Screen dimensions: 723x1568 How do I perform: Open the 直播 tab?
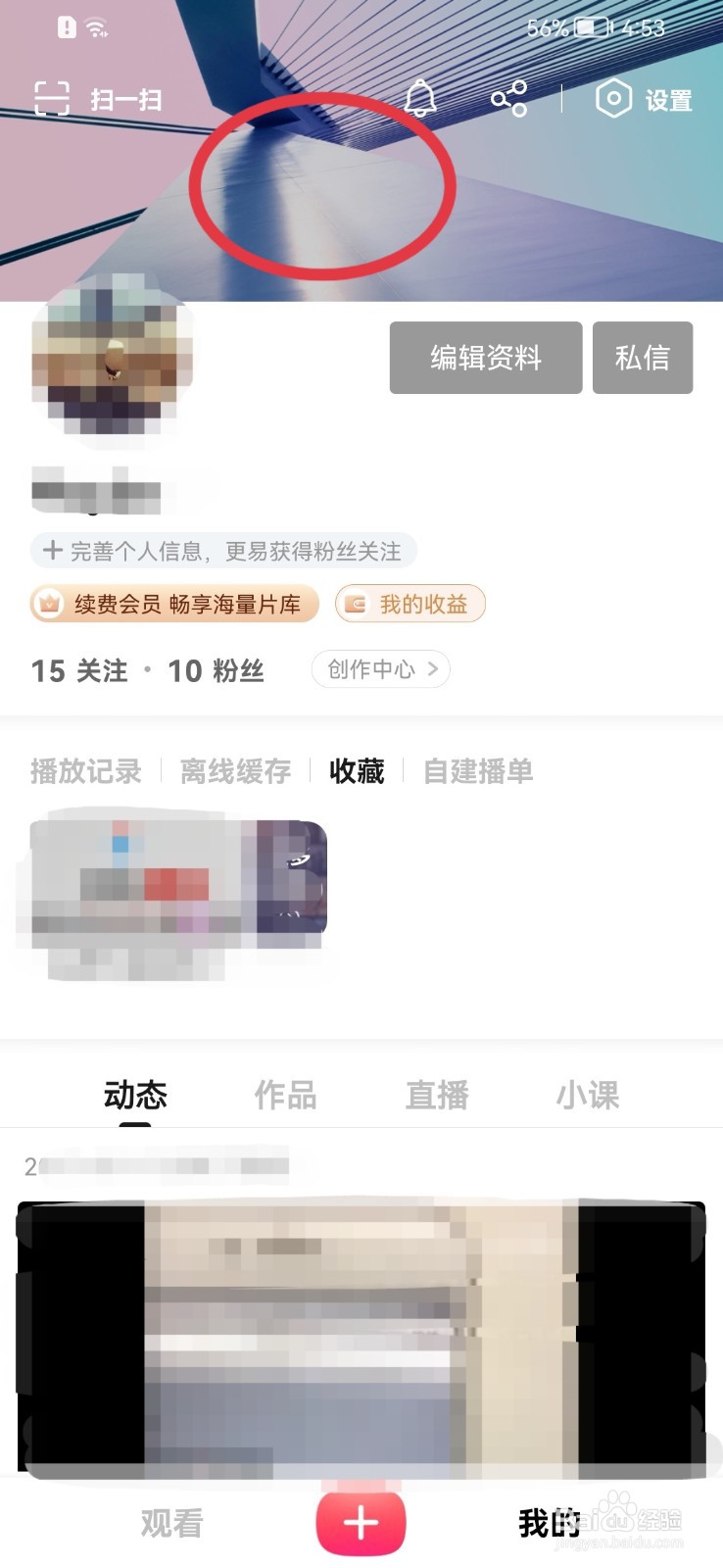437,1095
